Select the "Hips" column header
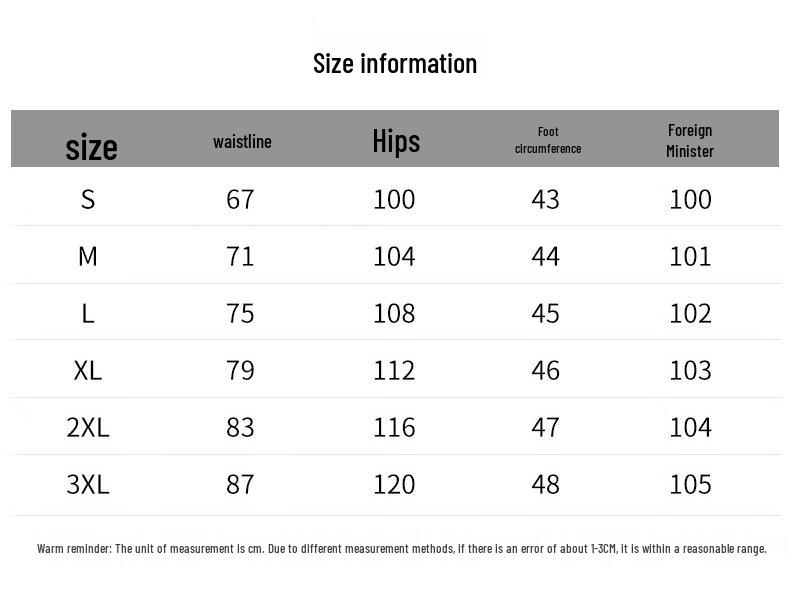The image size is (790, 593). click(396, 141)
